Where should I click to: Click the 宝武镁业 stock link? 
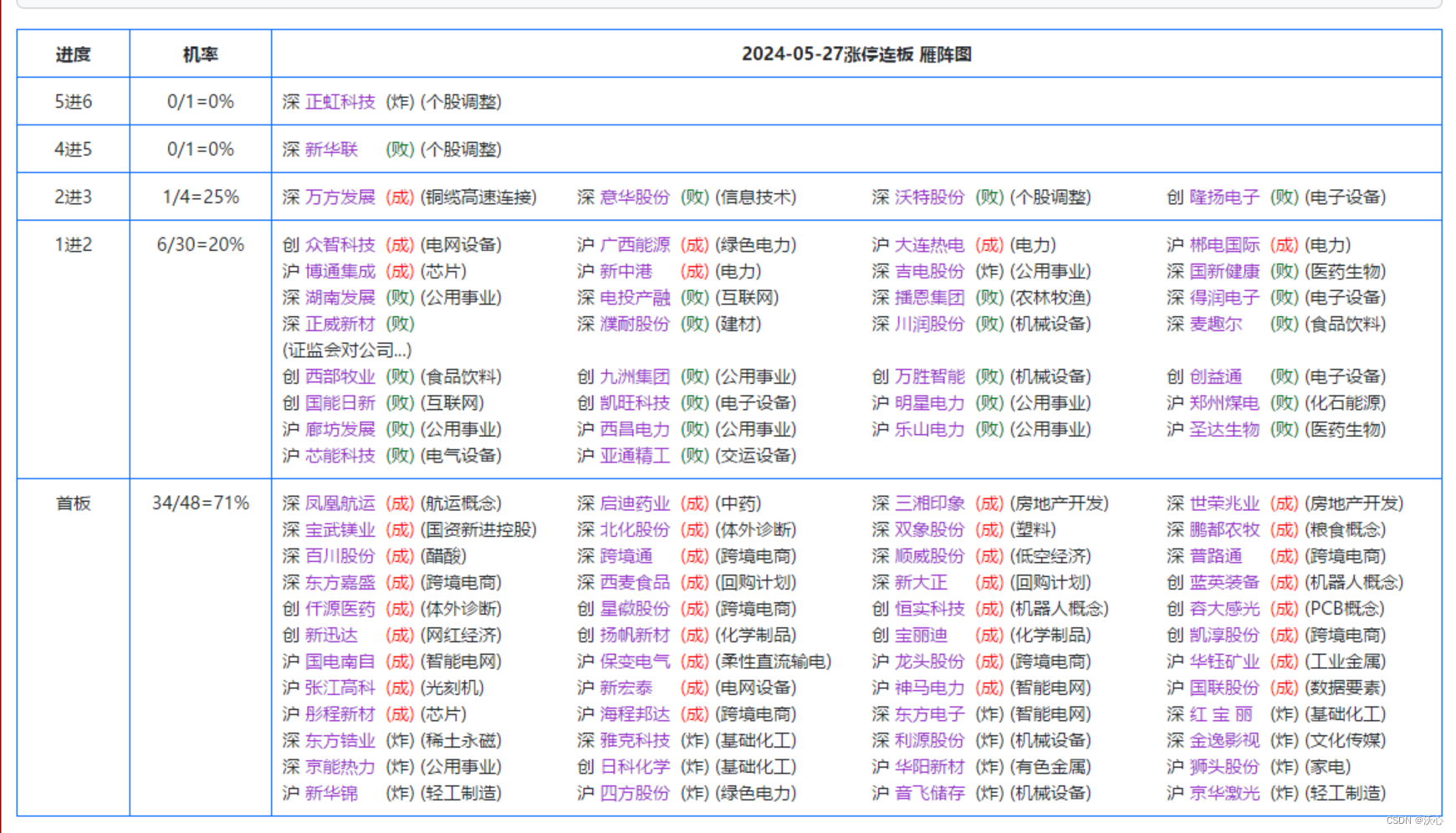(340, 530)
